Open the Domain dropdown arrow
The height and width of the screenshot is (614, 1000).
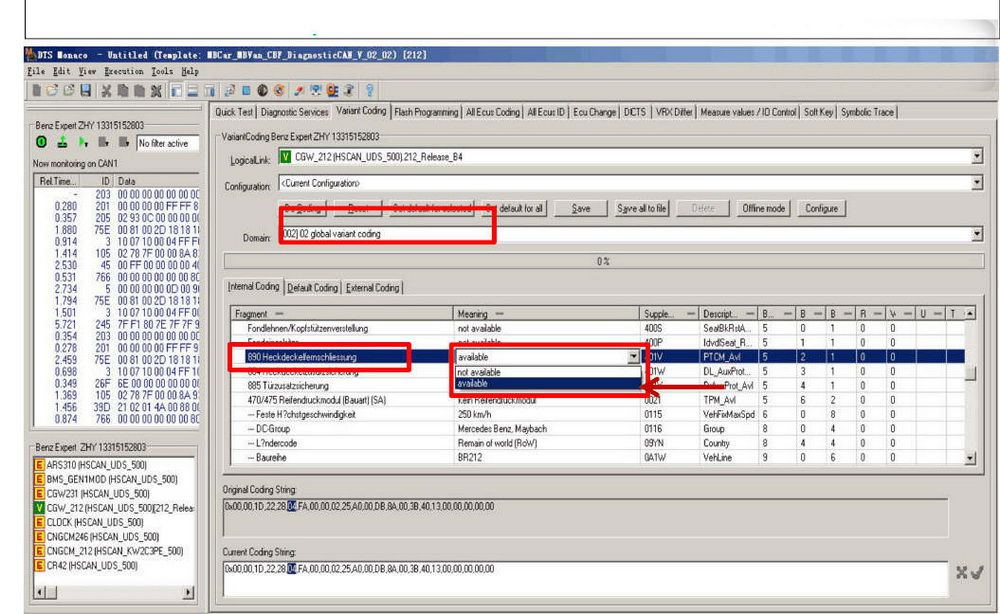pyautogui.click(x=976, y=234)
